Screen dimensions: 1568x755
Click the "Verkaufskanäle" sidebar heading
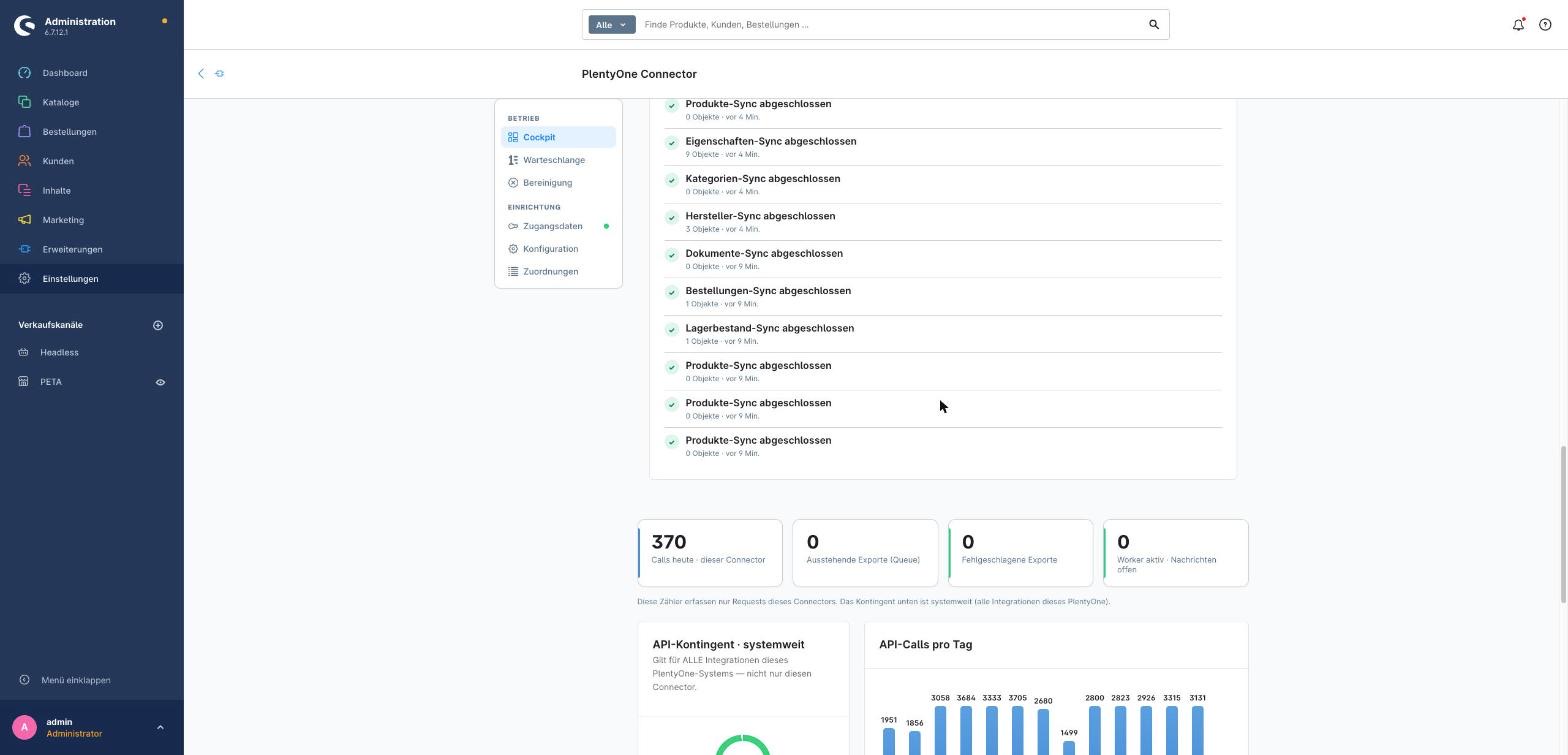point(50,325)
